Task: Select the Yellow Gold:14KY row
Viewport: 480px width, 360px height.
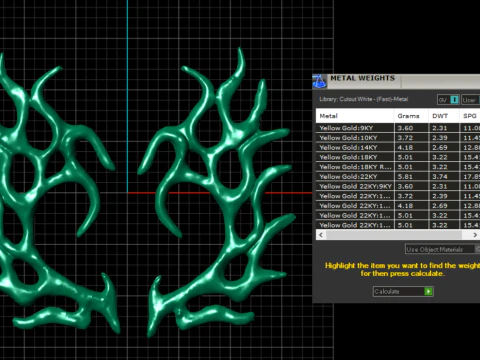Action: tap(398, 147)
